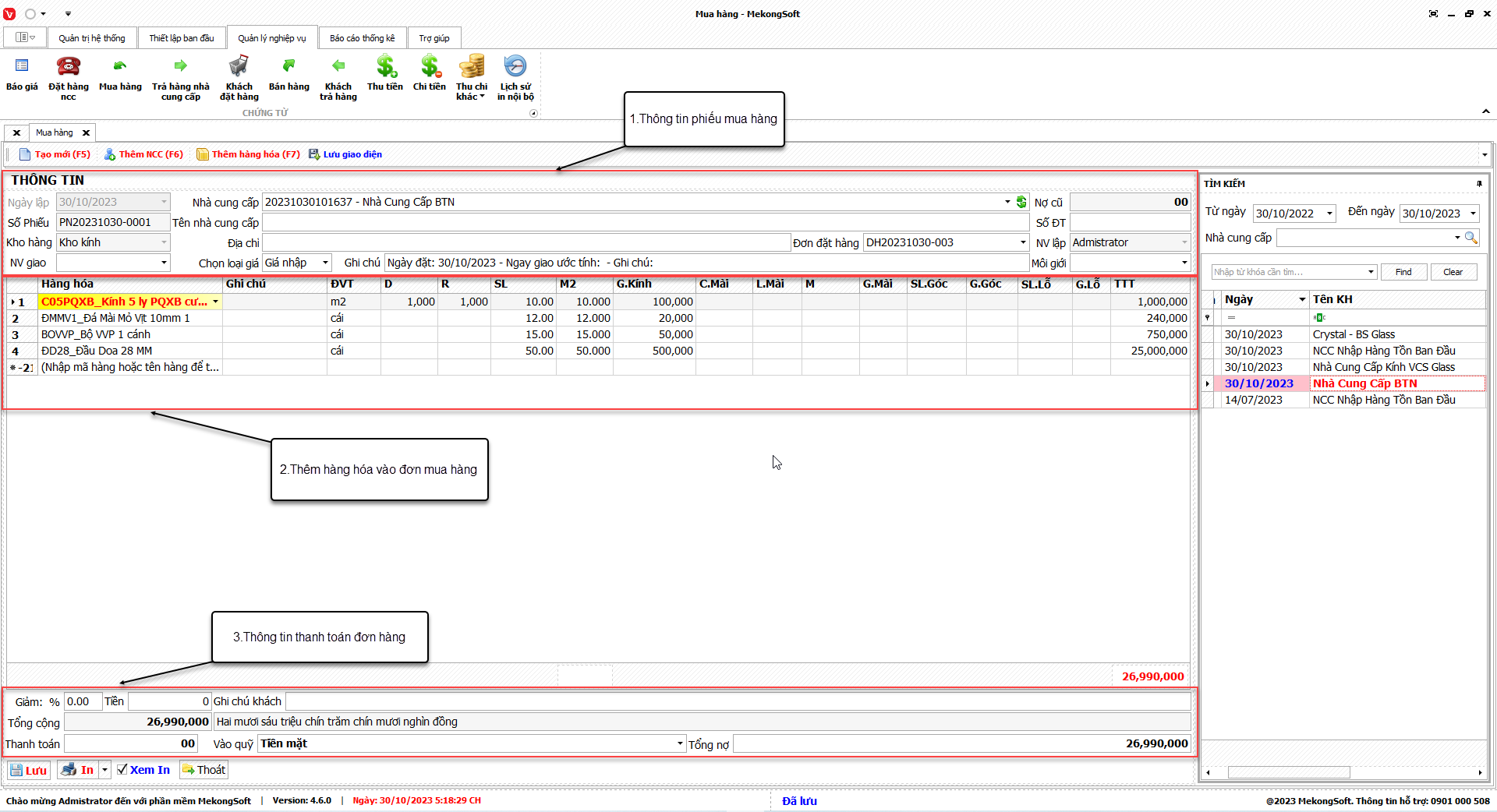Click the Lưu save button
Screen dimensions: 1497x812
click(29, 770)
